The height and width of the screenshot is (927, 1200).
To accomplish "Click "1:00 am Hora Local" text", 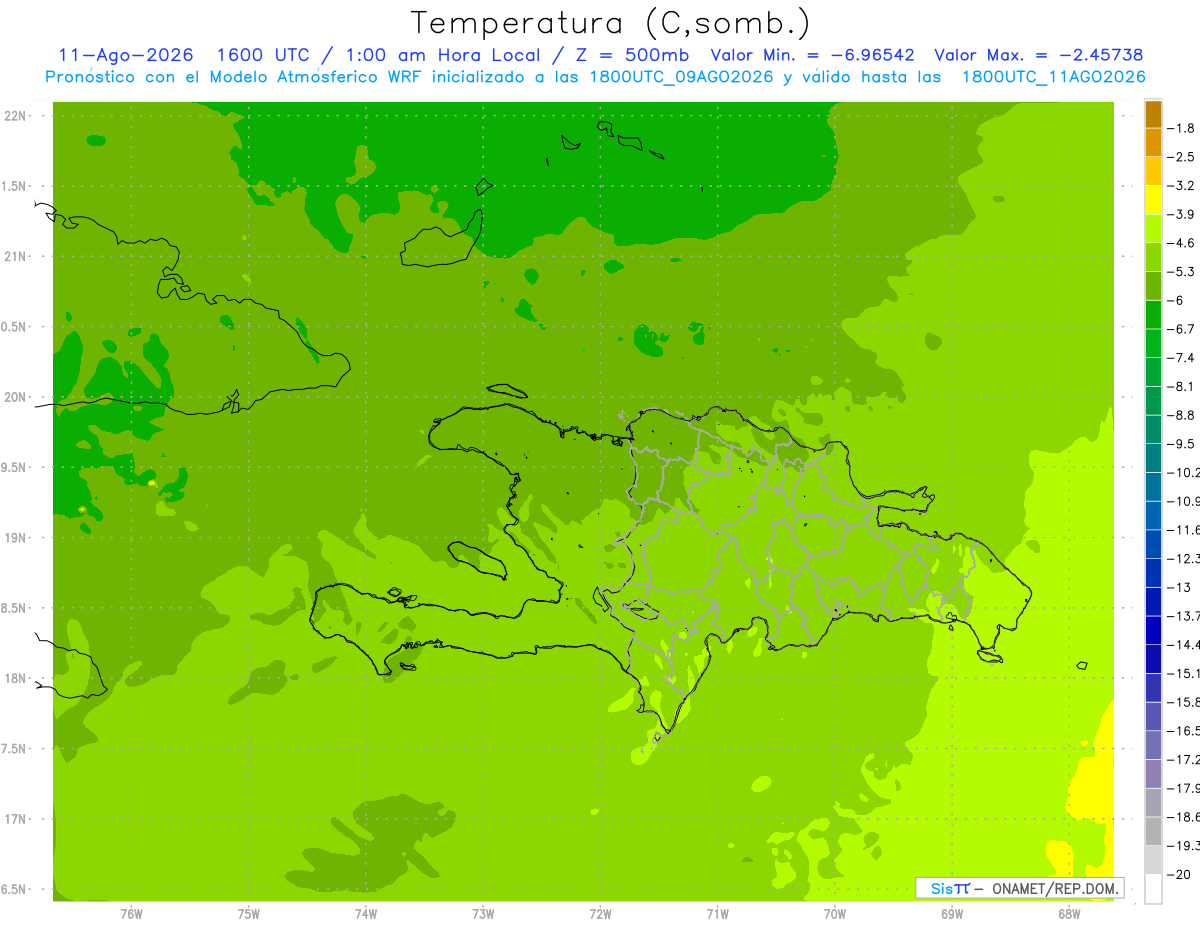I will click(x=442, y=55).
